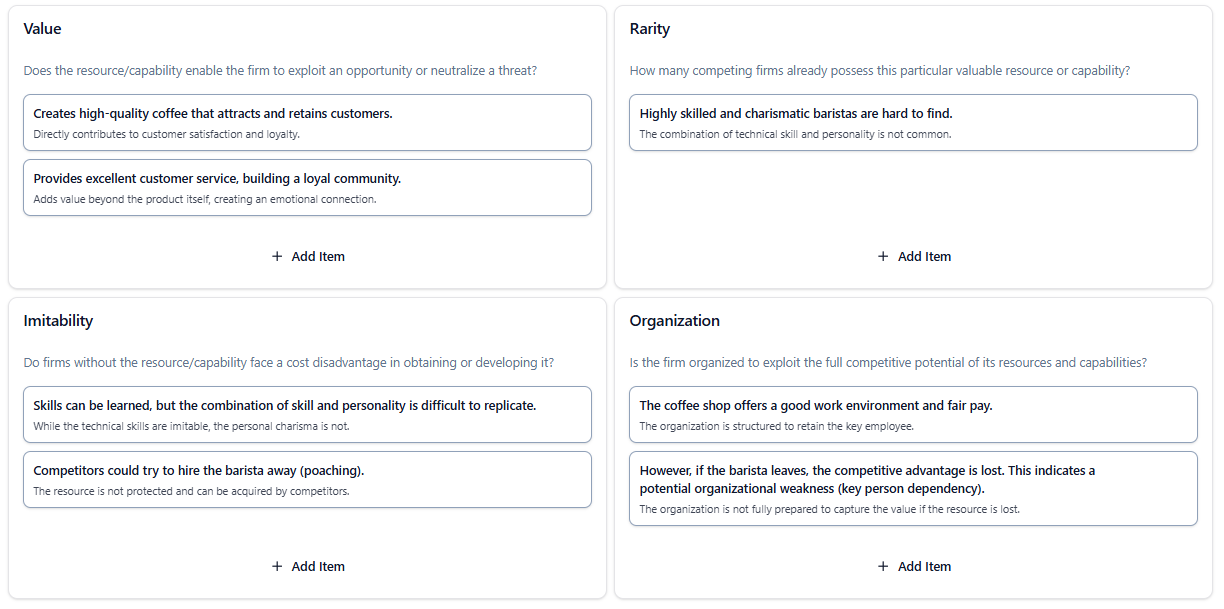Click the plus icon in Rarity card
Screen dimensions: 1224x609
[883, 257]
